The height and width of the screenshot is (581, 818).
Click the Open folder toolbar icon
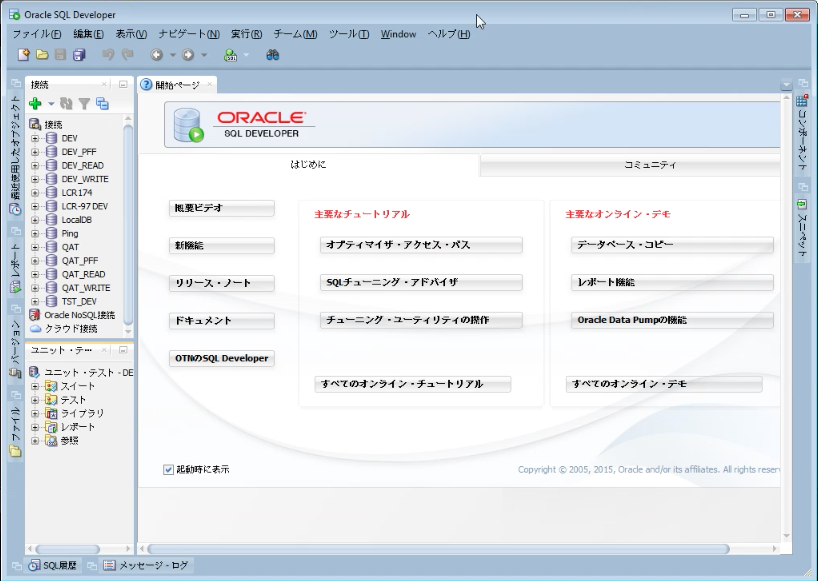[42, 55]
